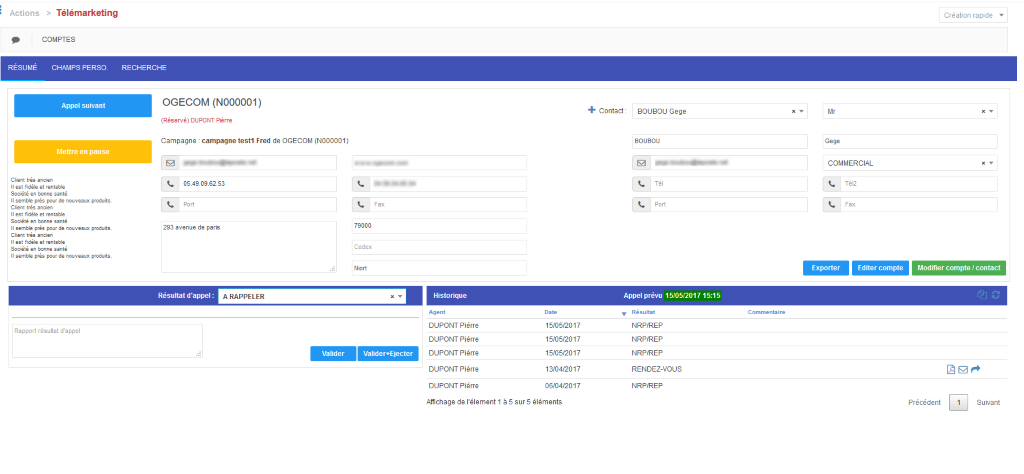Sort history by the Agent column header
Image resolution: width=1024 pixels, height=474 pixels.
point(437,312)
